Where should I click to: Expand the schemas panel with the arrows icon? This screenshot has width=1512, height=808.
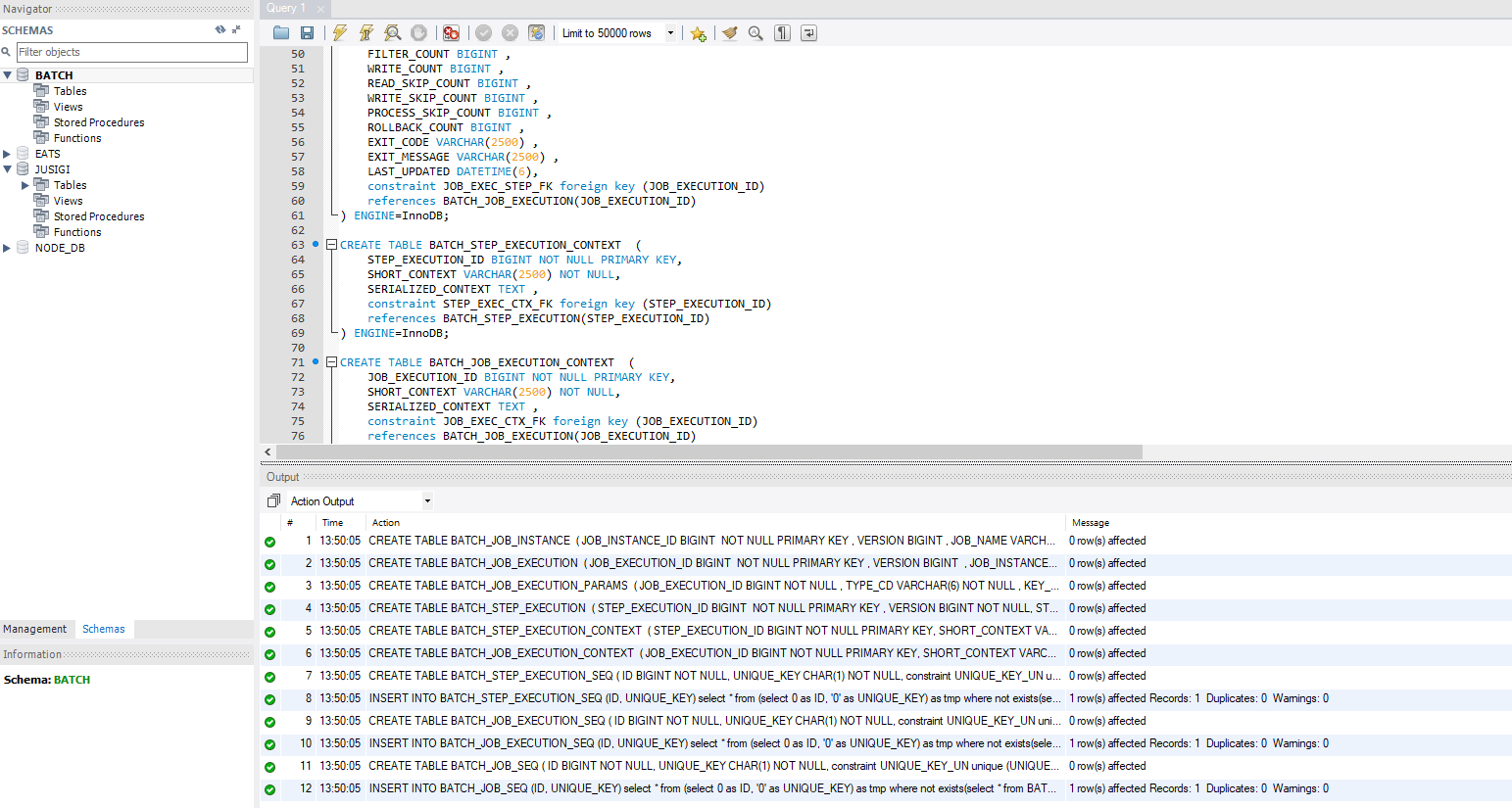tap(236, 30)
